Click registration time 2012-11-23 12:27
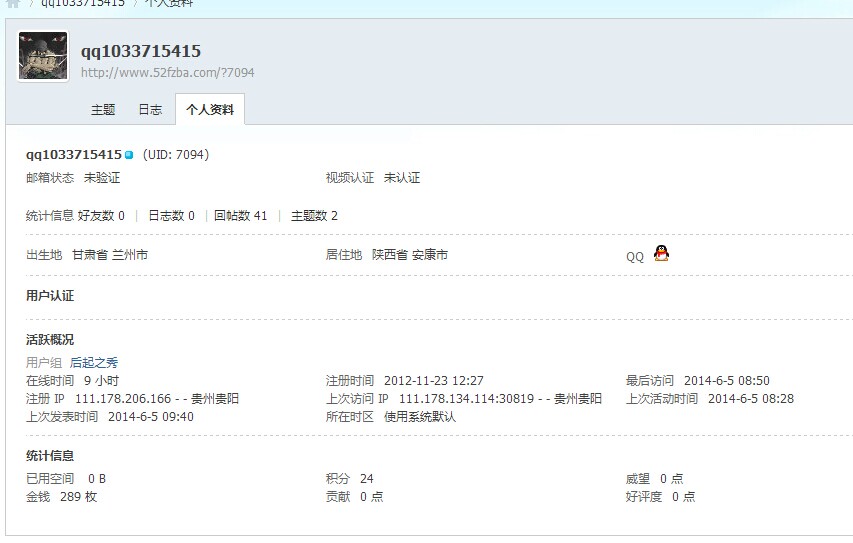 (x=434, y=381)
